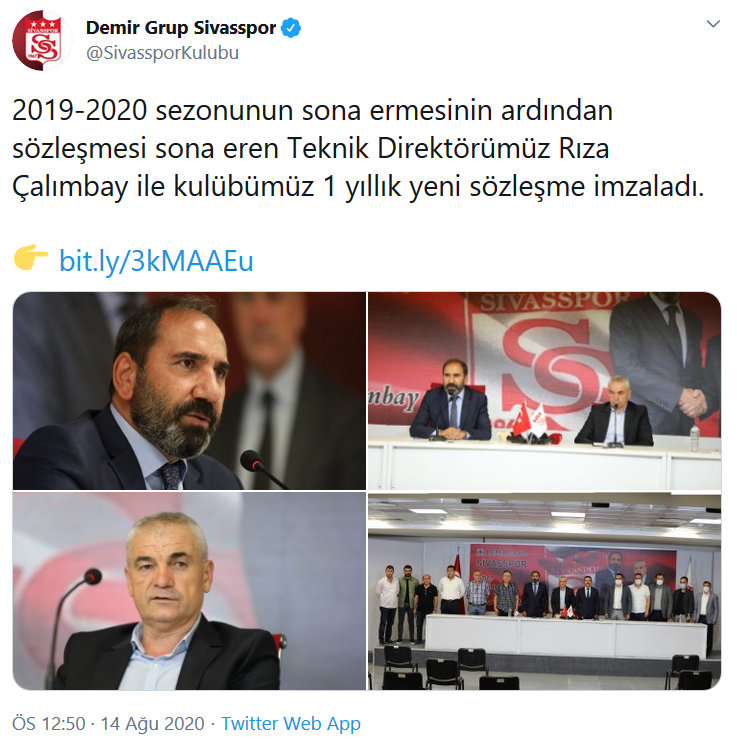The image size is (737, 745).
Task: Open group photo behind the long table
Action: (545, 591)
